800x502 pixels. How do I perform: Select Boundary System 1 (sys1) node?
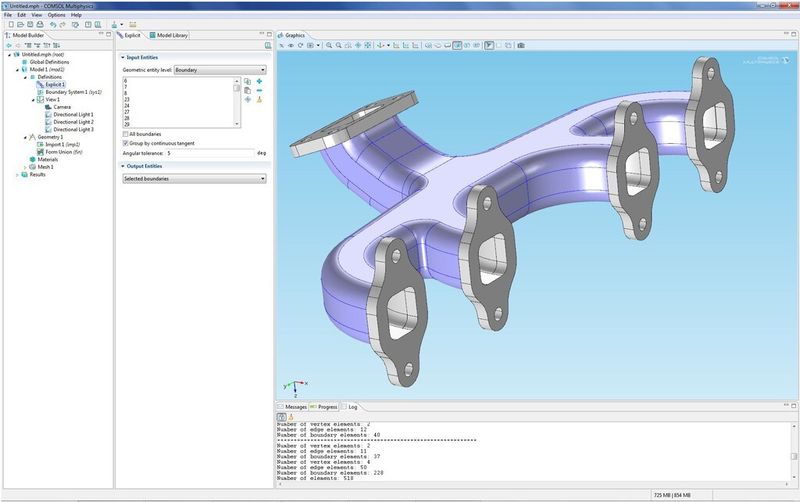pyautogui.click(x=73, y=92)
